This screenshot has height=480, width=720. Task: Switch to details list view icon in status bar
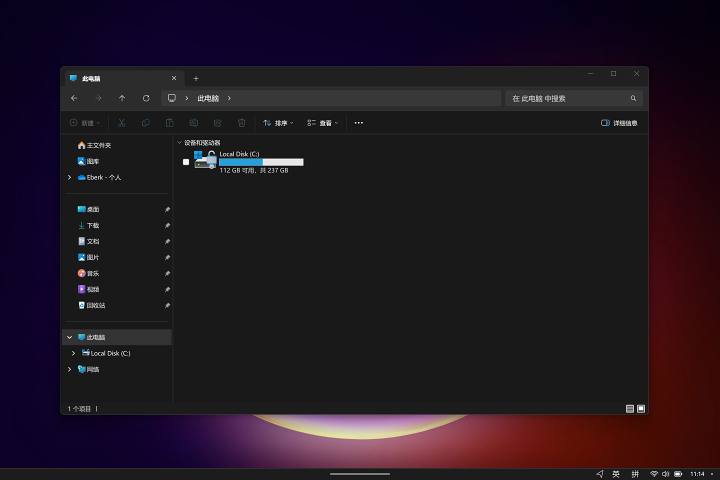(630, 409)
